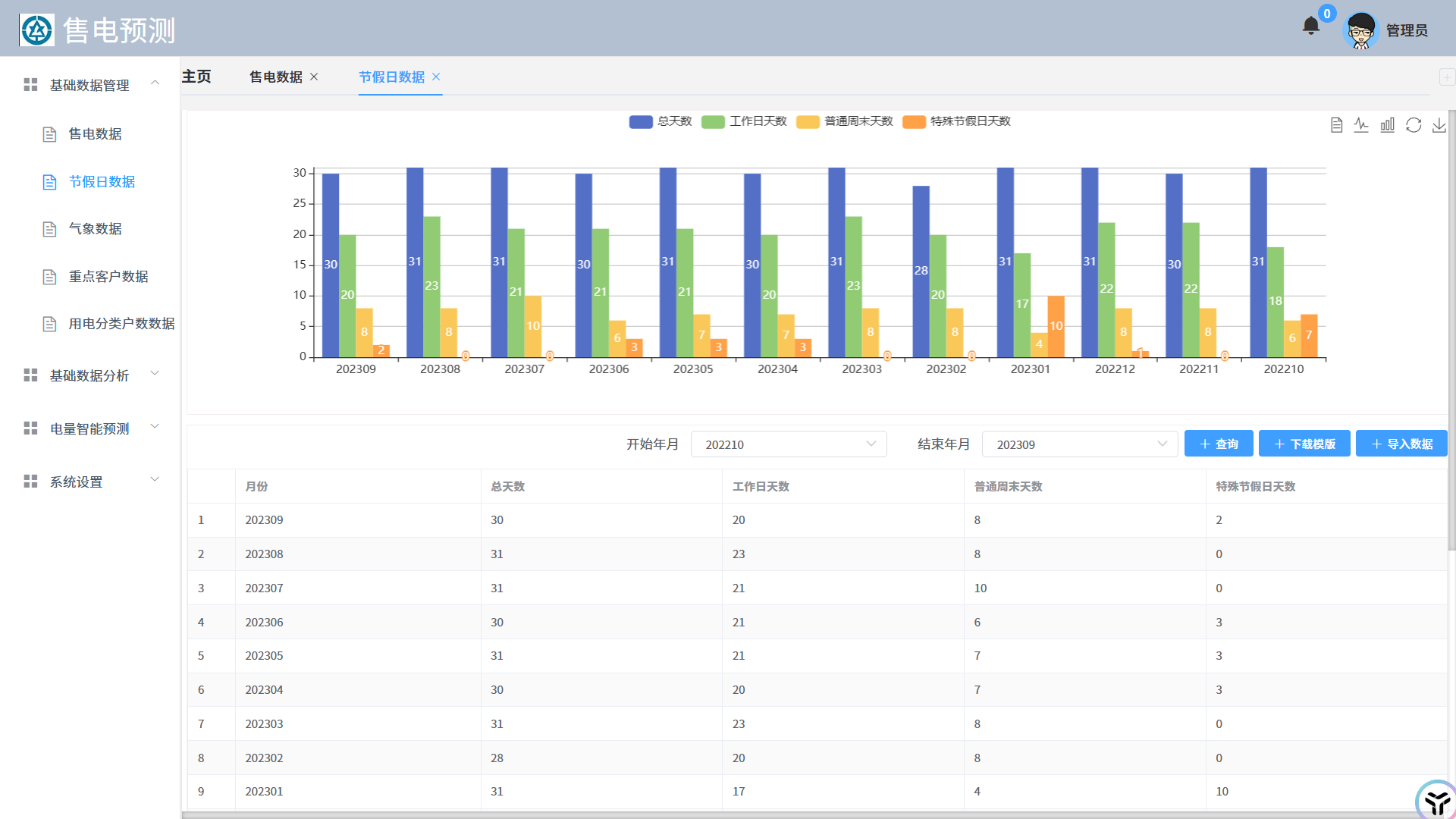Click the 导入数据 button
This screenshot has width=1456, height=819.
point(1401,444)
